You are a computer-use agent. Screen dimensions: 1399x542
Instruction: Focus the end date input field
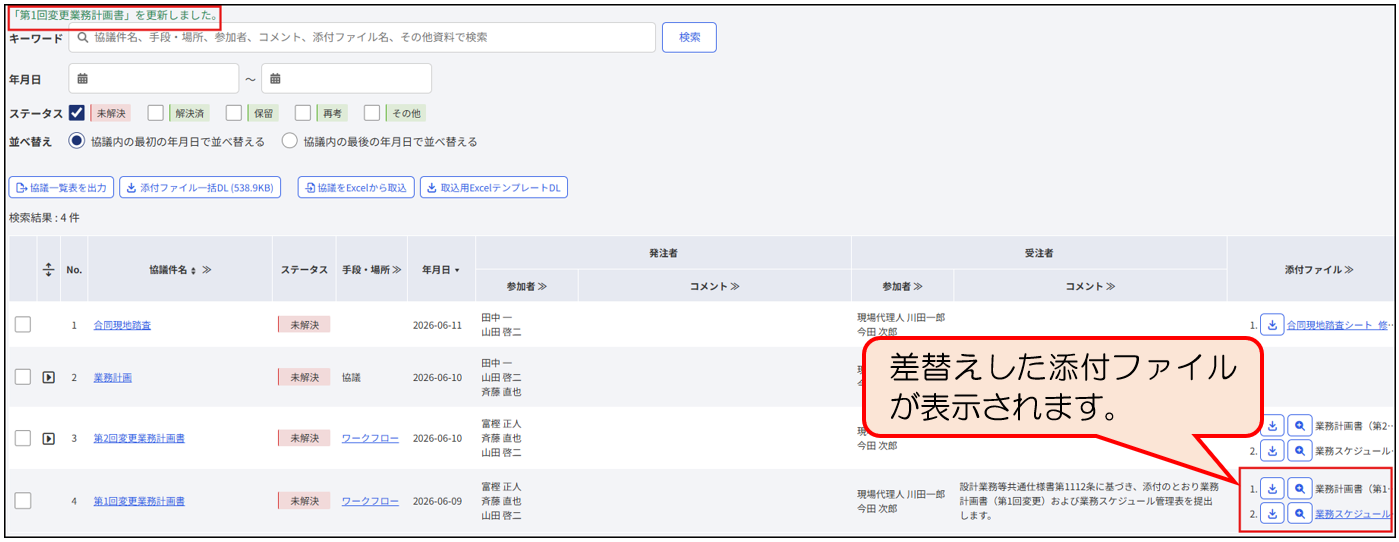[346, 79]
